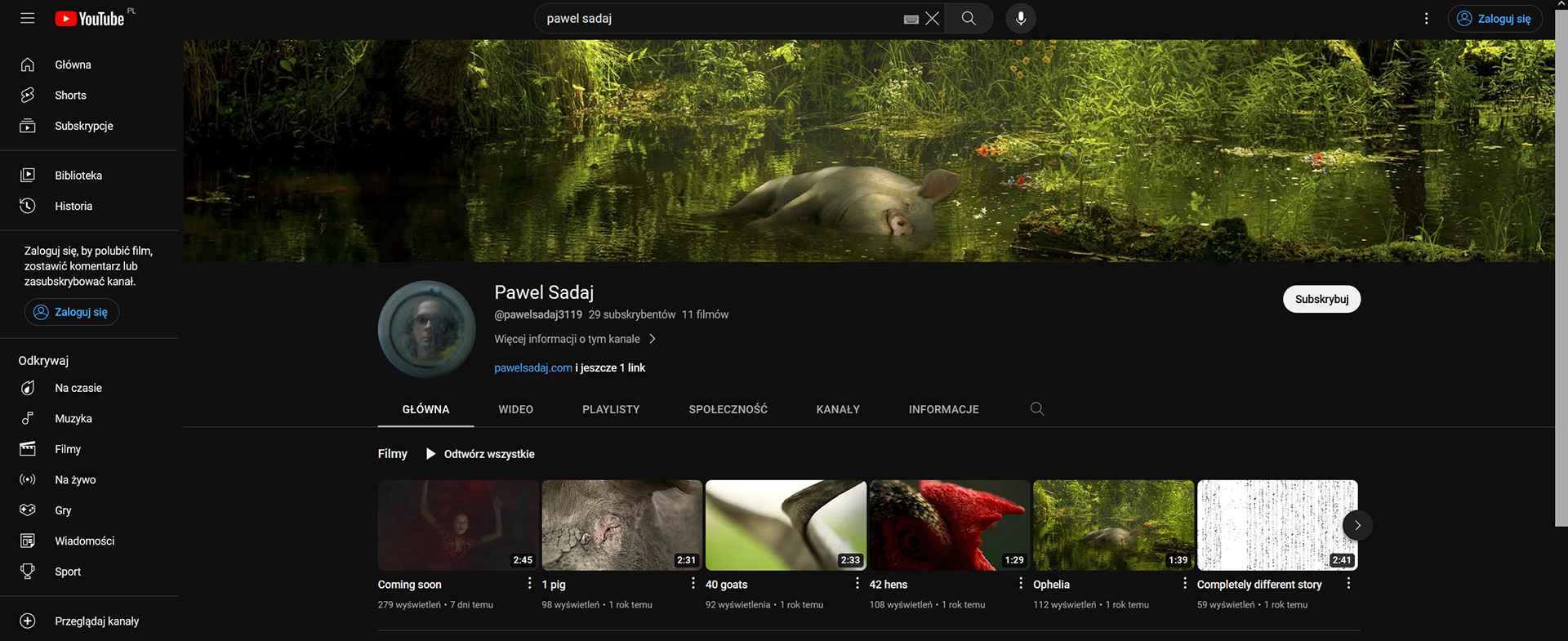Click Odtwórz wszystkie play all
This screenshot has width=1568, height=641.
[x=480, y=454]
